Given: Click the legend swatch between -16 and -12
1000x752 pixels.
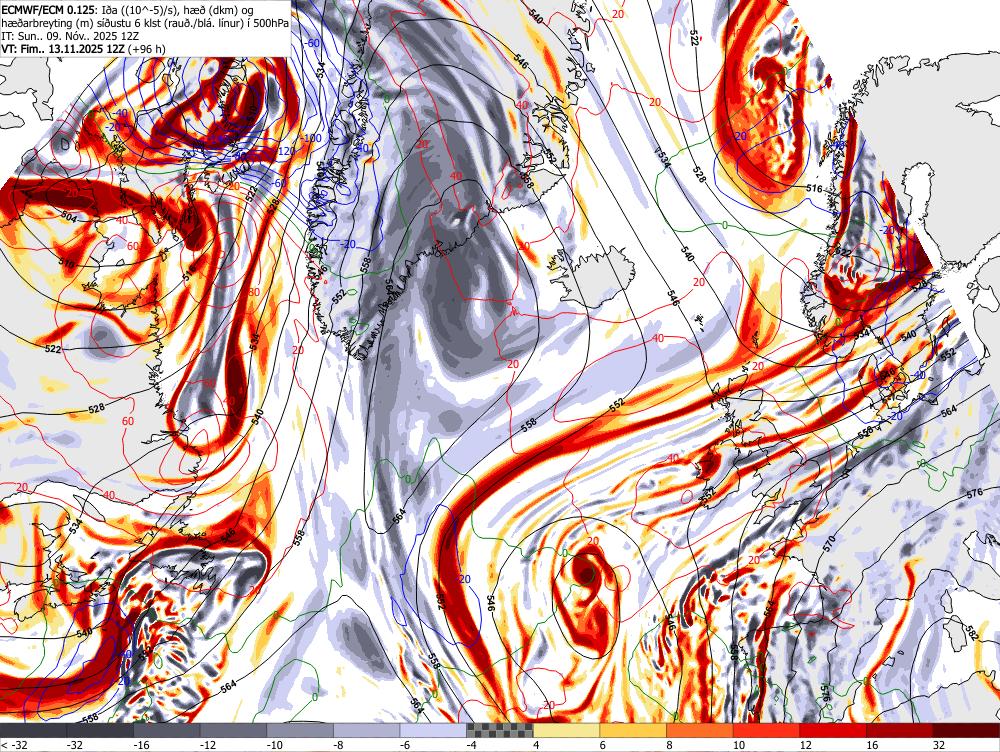Looking at the screenshot, I should click(167, 730).
